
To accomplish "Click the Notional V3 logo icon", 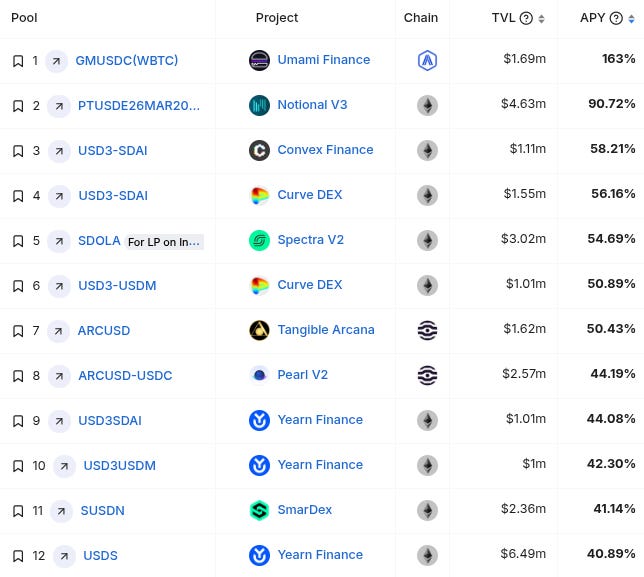I will [x=260, y=105].
